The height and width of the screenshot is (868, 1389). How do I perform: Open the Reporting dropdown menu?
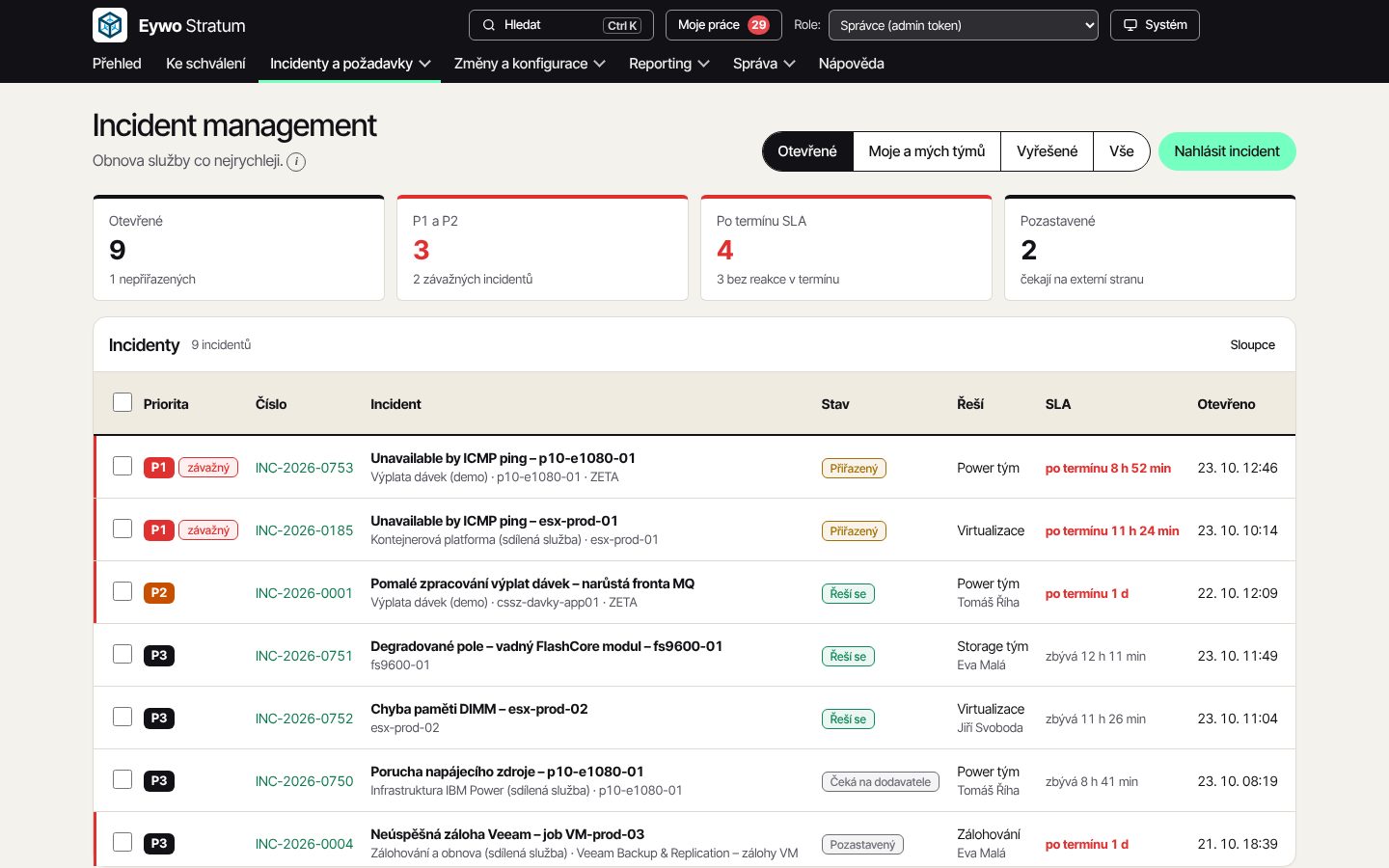(x=669, y=64)
